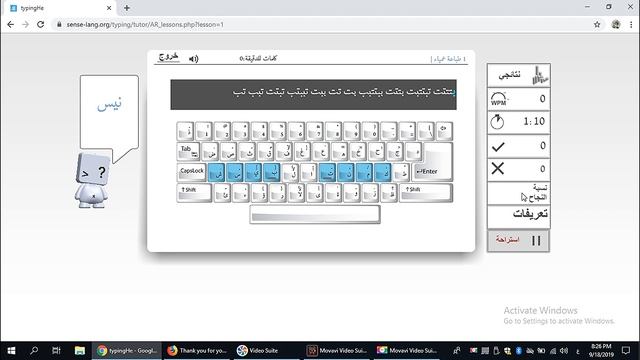Click the highlighted ك key
The width and height of the screenshot is (640, 360).
click(383, 172)
